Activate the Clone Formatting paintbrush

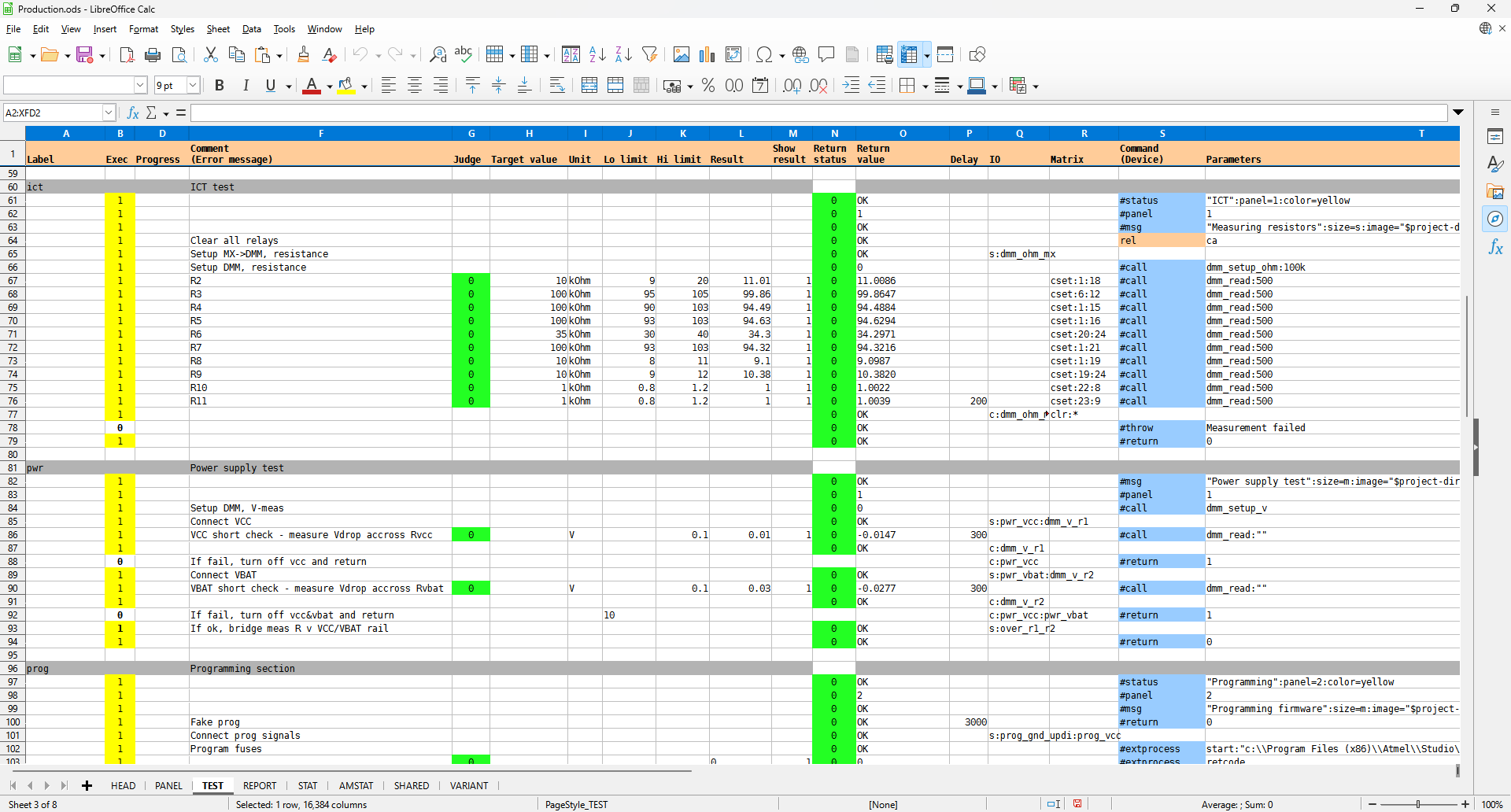tap(303, 54)
